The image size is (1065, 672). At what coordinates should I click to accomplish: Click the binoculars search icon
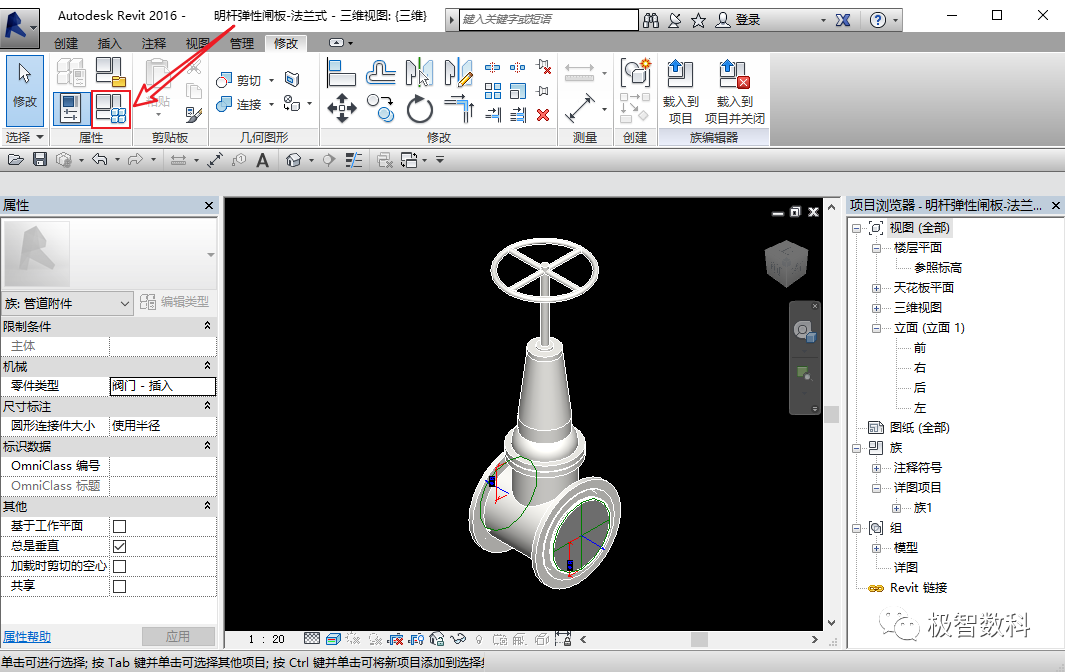[651, 20]
